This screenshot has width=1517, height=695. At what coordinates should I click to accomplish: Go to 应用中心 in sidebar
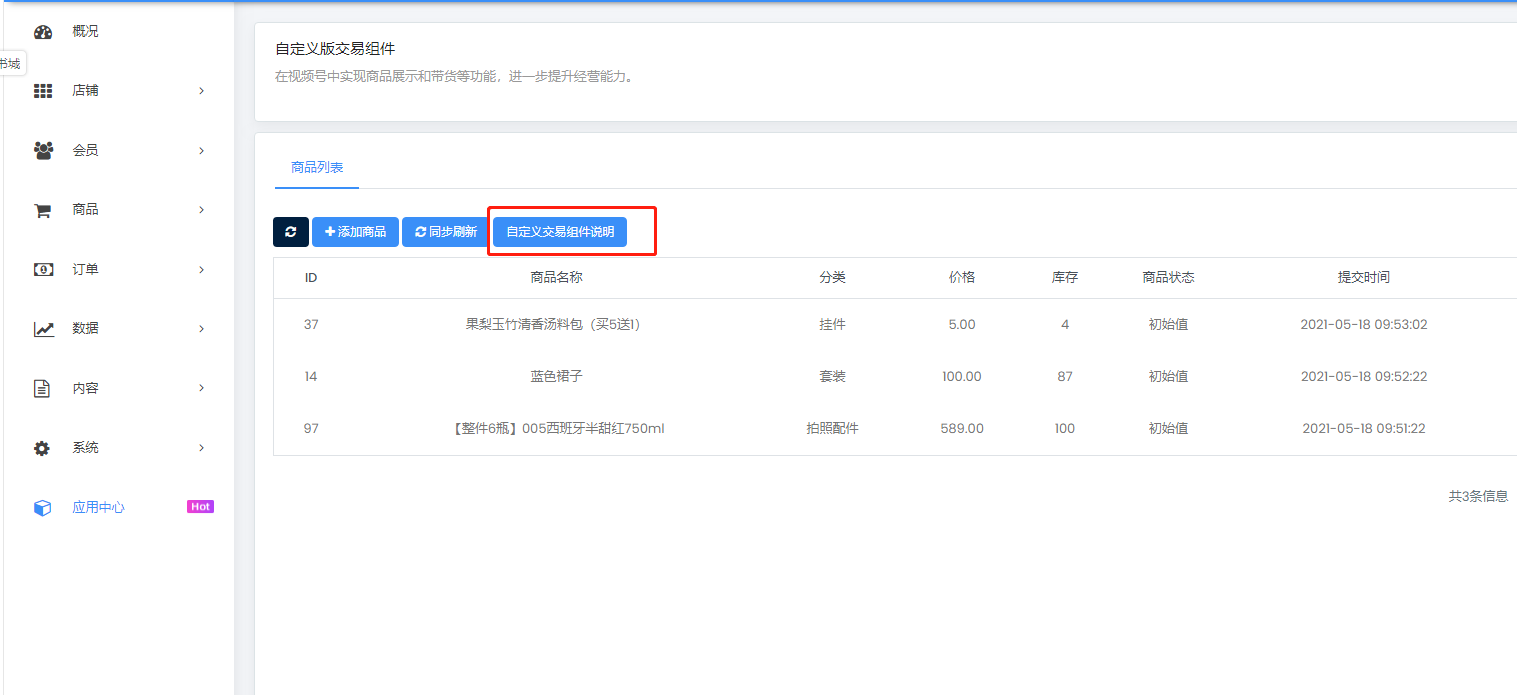coord(98,508)
